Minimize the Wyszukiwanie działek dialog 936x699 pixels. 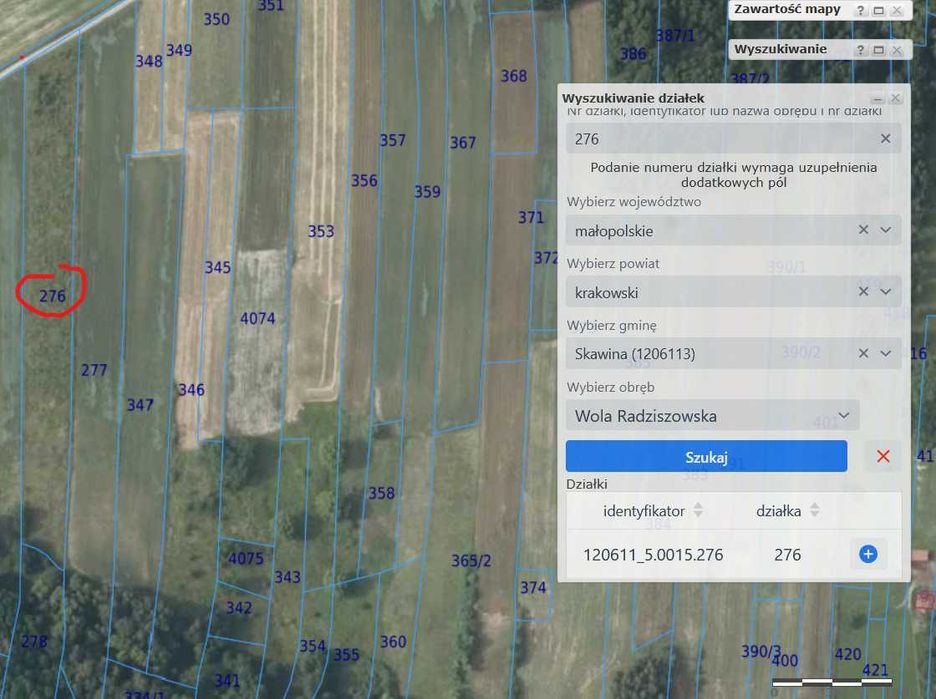(877, 98)
